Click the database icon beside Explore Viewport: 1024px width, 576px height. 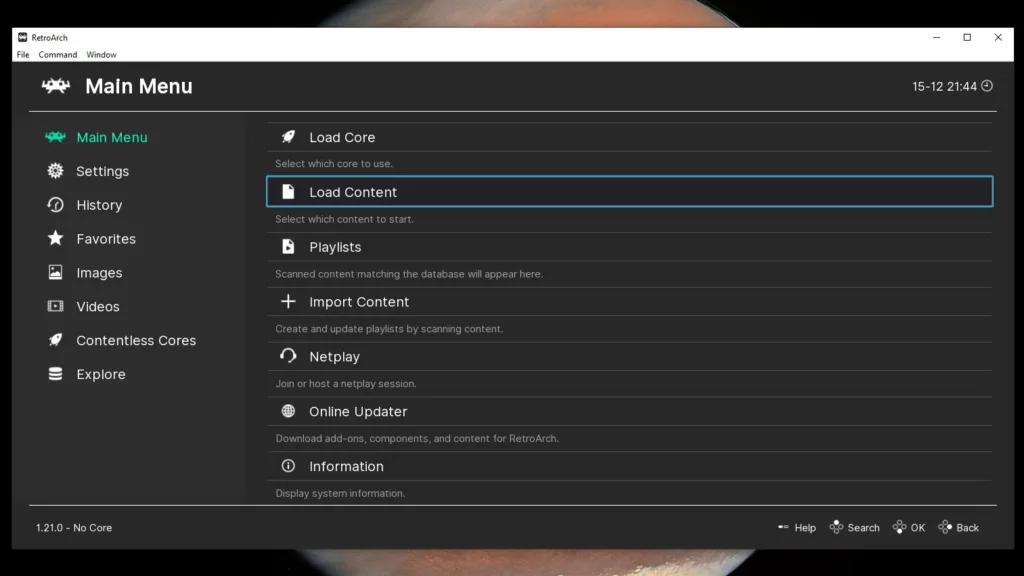click(x=56, y=374)
